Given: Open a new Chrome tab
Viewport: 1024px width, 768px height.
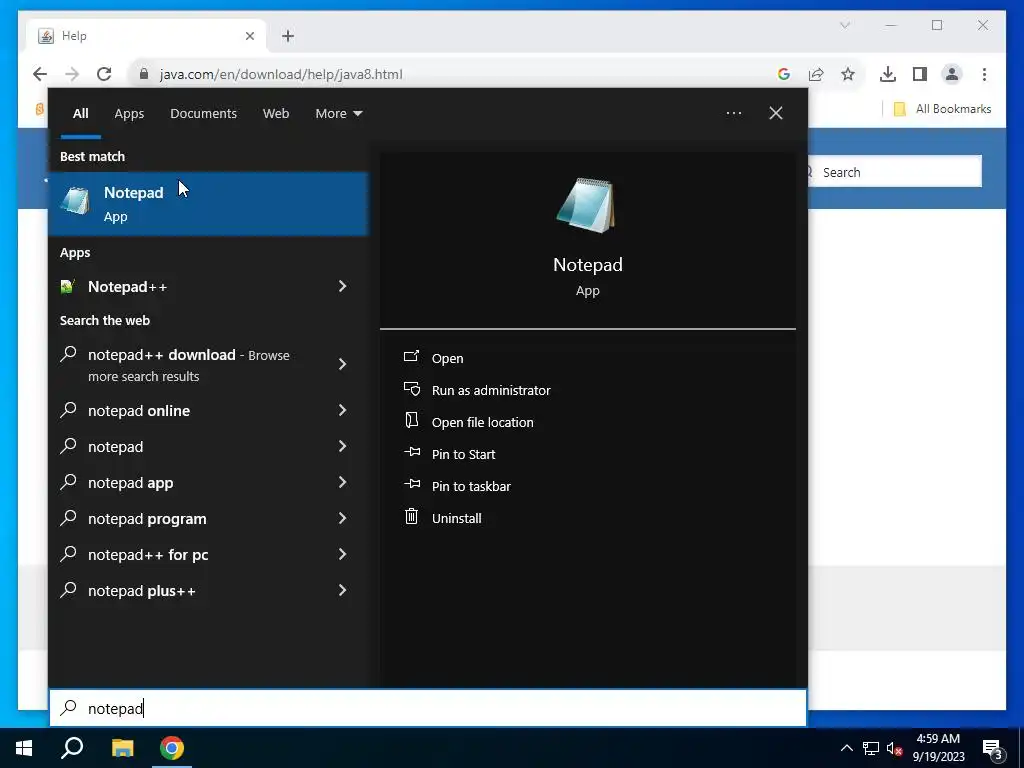Looking at the screenshot, I should pyautogui.click(x=288, y=36).
